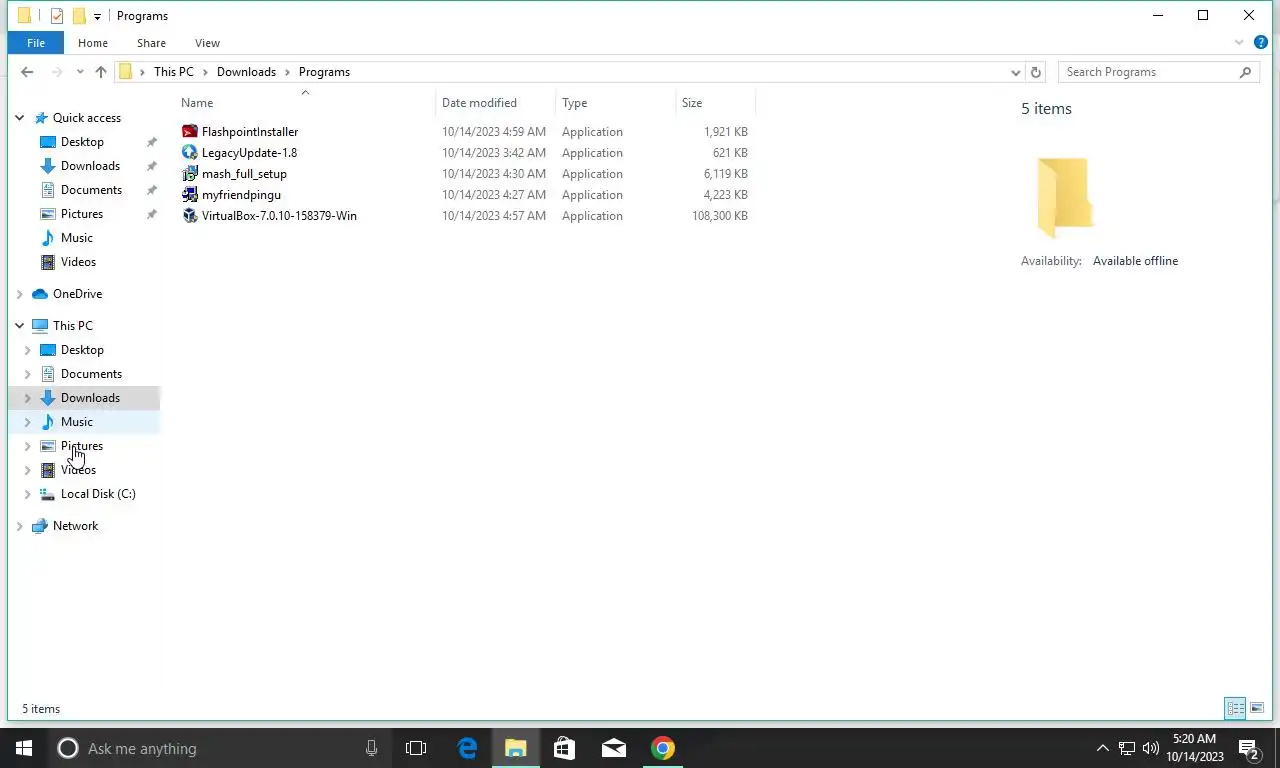Click the search magnifier icon

coord(1245,72)
